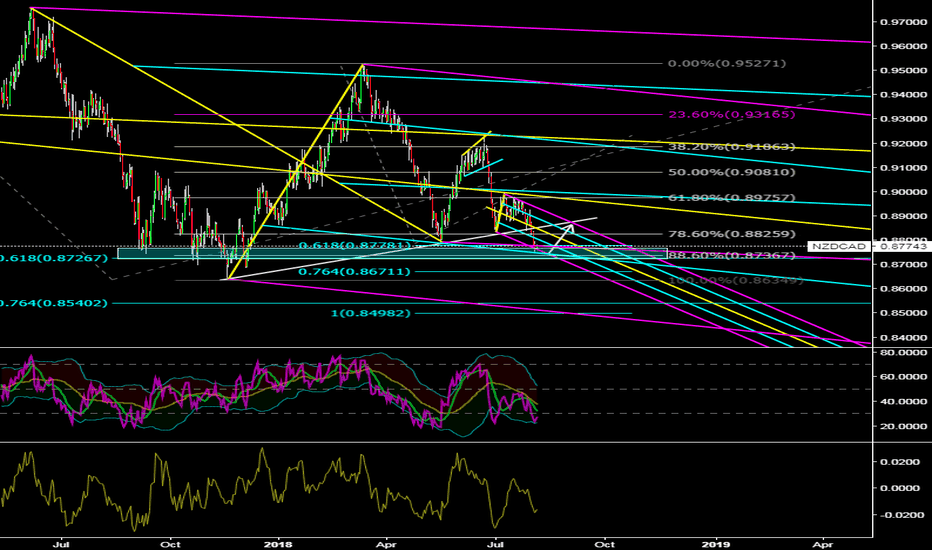This screenshot has width=932, height=550.
Task: Click the NZDCAD symbol price tag
Action: point(838,246)
